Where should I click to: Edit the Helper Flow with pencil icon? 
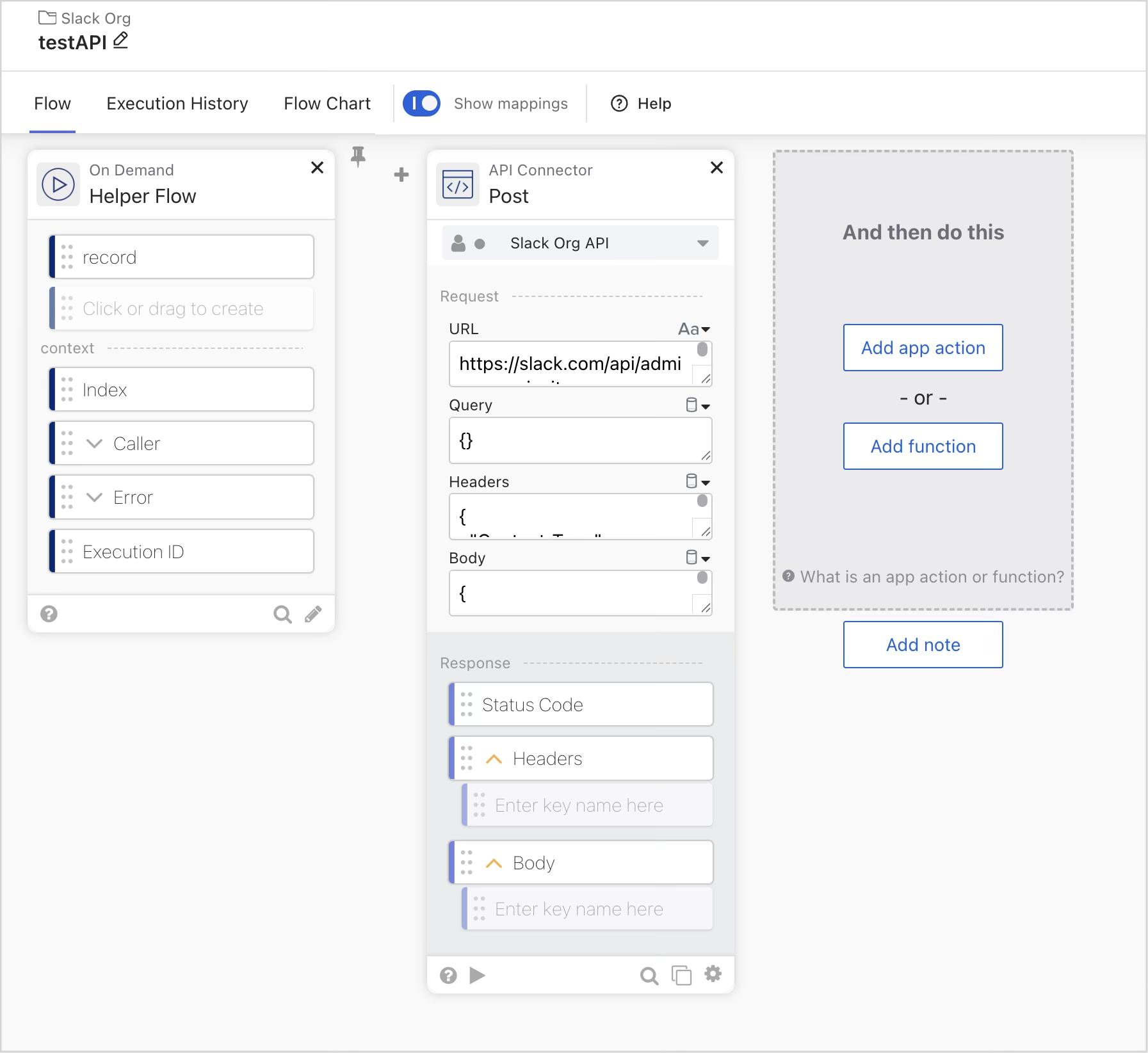pyautogui.click(x=312, y=613)
